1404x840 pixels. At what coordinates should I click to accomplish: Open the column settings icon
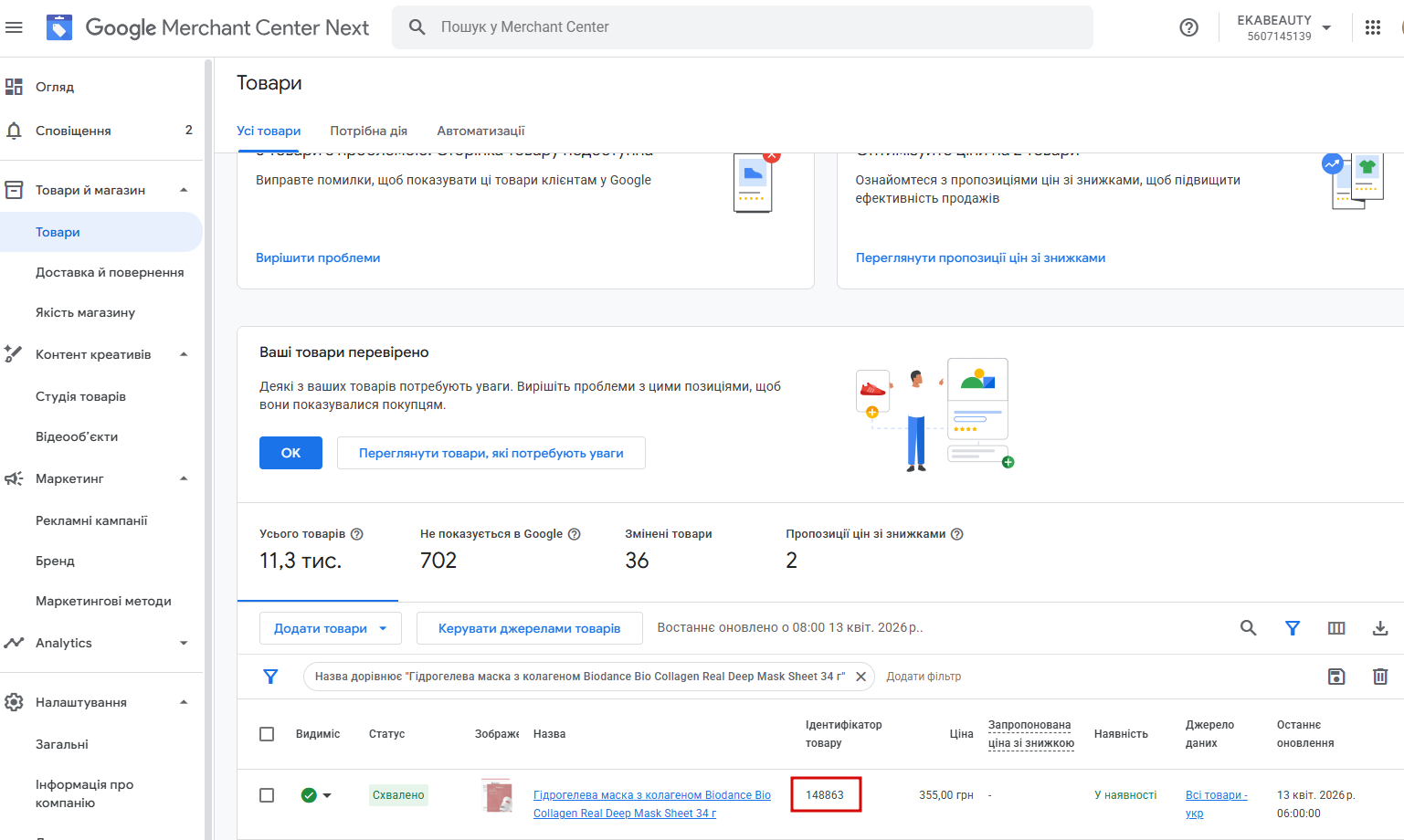(x=1336, y=628)
